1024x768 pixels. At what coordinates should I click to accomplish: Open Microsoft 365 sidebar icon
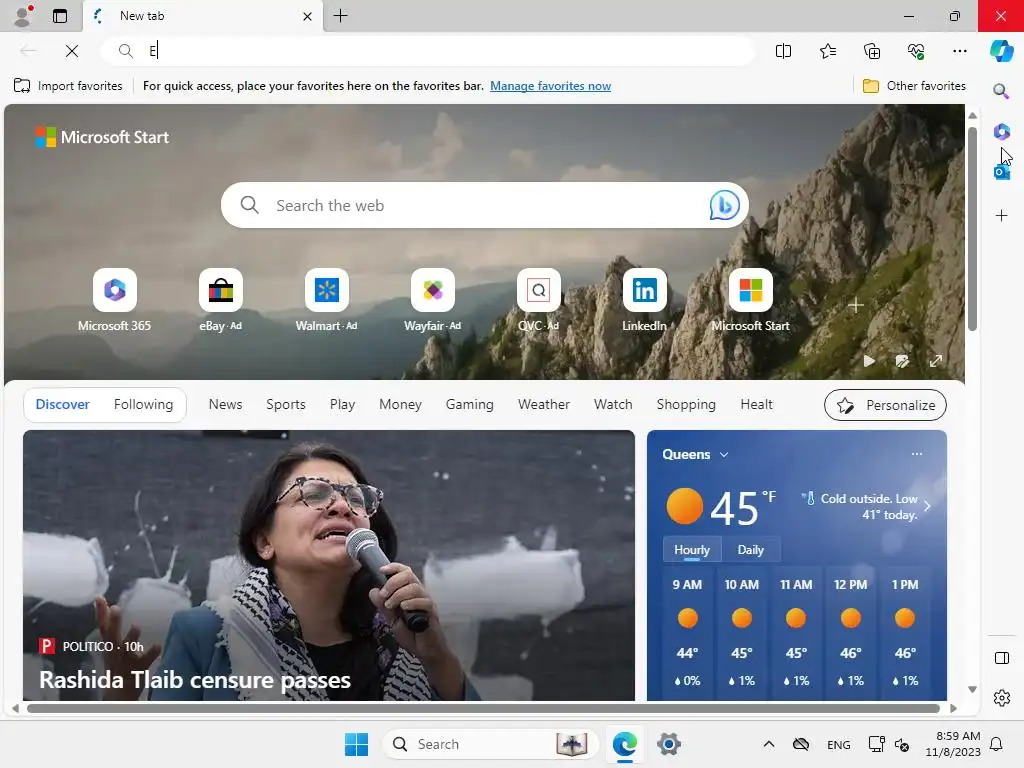point(1001,131)
